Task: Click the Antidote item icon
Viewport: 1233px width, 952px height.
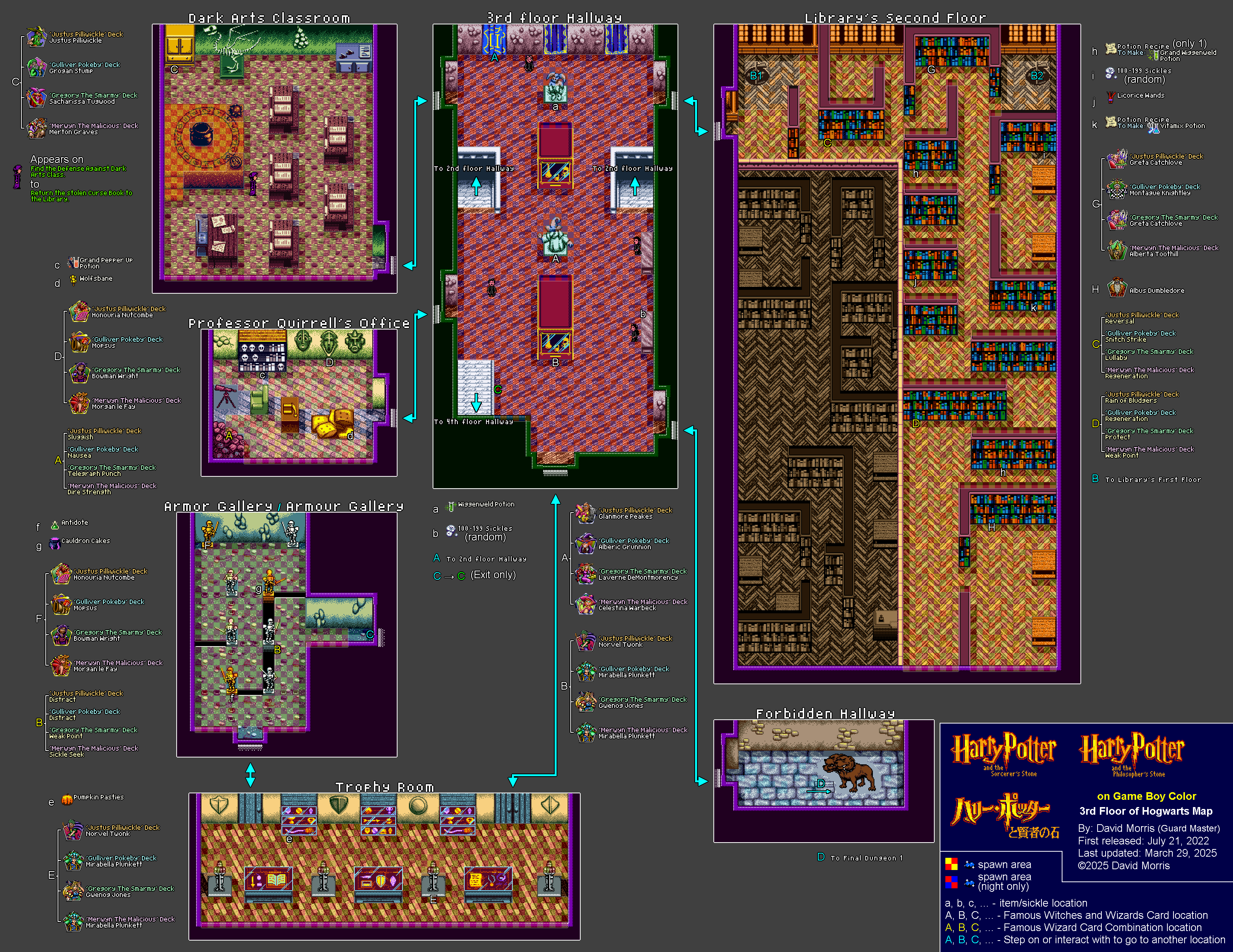Action: tap(55, 525)
